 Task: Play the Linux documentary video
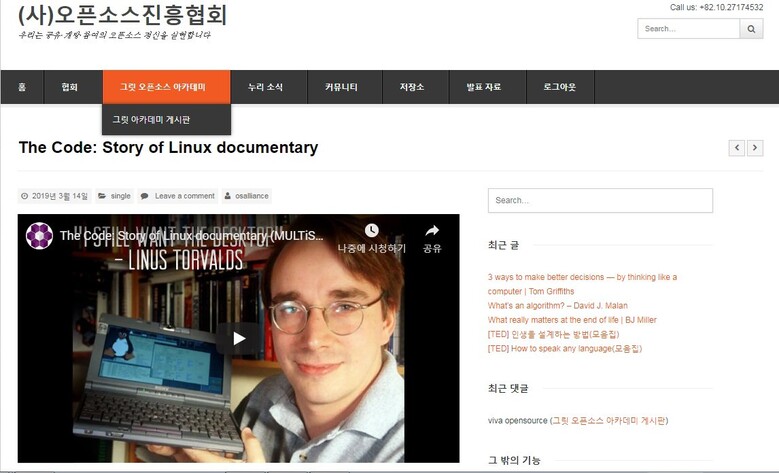[239, 338]
